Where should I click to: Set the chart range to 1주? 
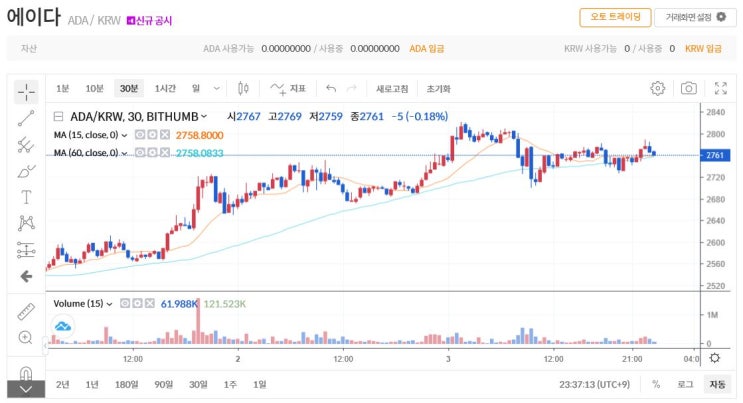click(x=230, y=385)
